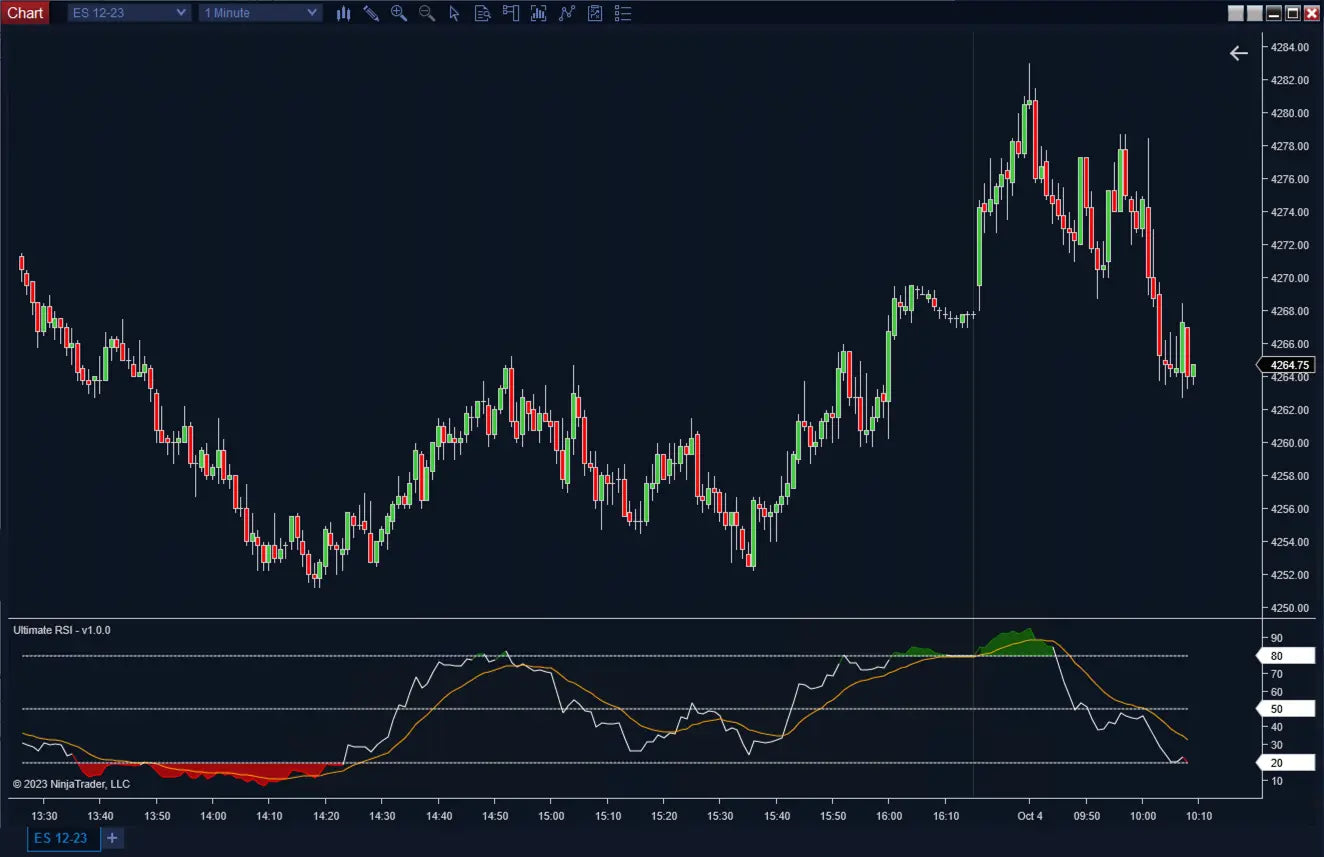Select the ES 12-23 tab
Image resolution: width=1324 pixels, height=857 pixels.
(61, 838)
